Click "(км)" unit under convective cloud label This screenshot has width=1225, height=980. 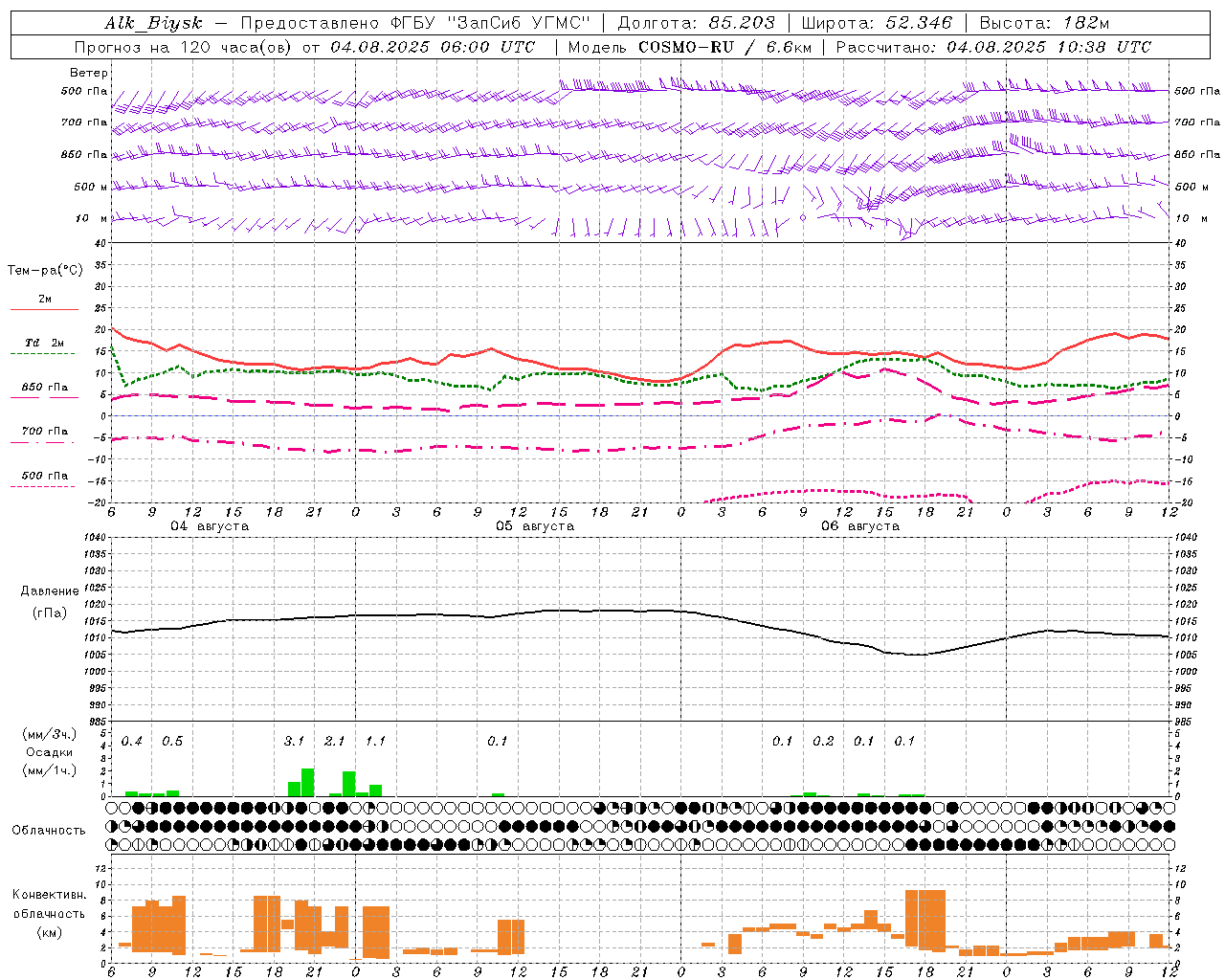[x=50, y=932]
